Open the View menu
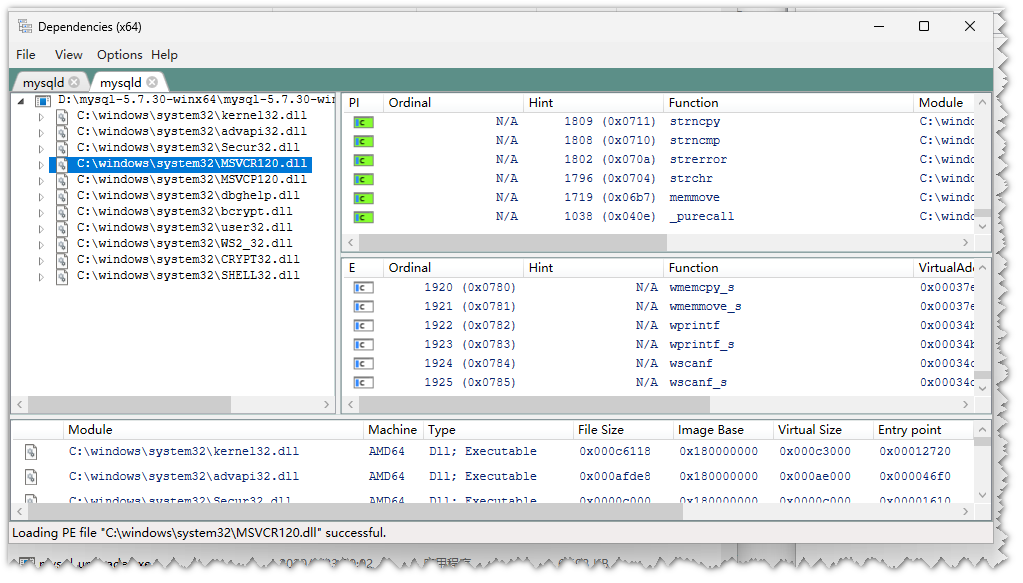Image resolution: width=1023 pixels, height=583 pixels. [69, 55]
